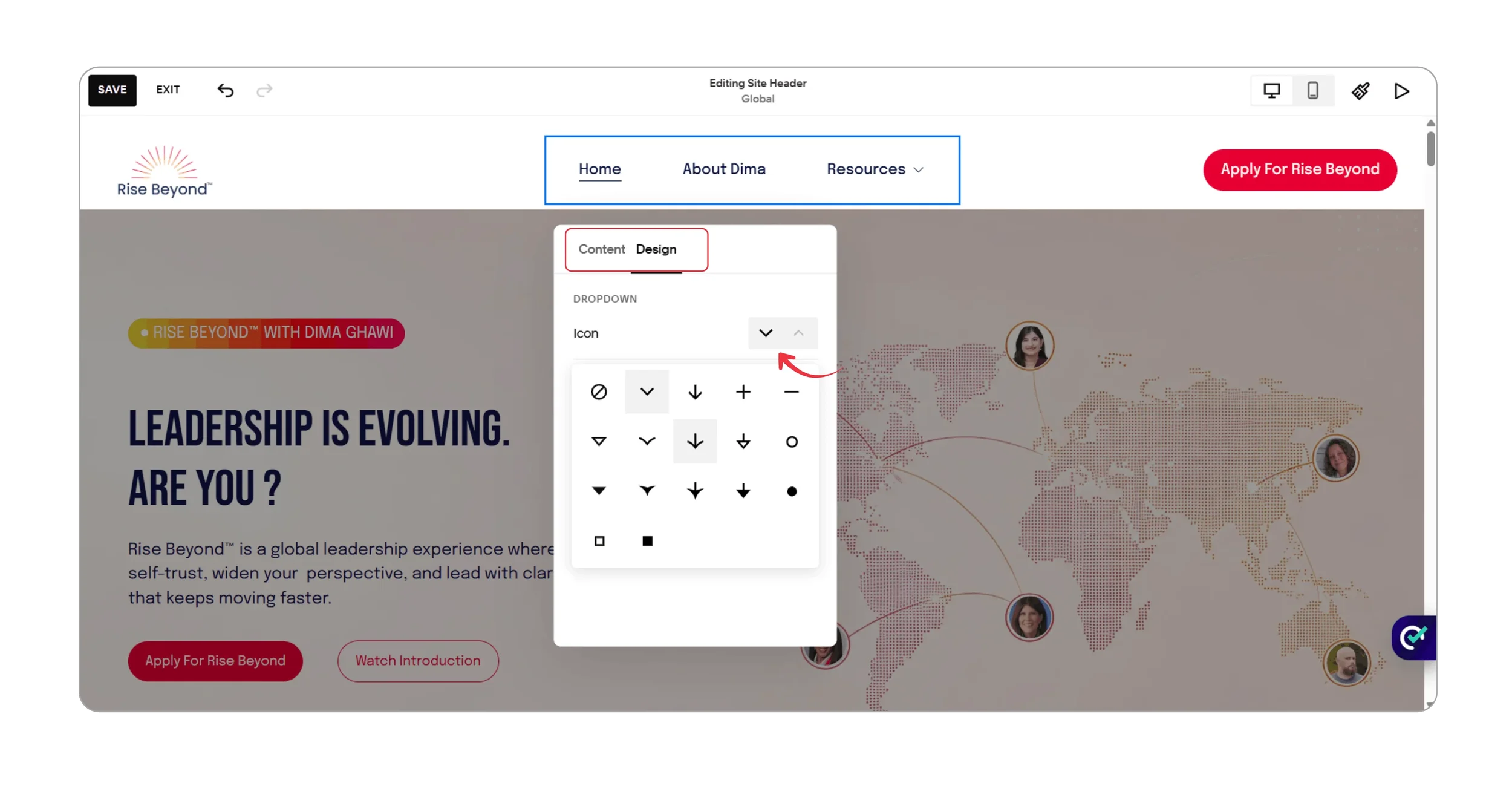1512x786 pixels.
Task: Select the bold pointed arrow icon, third row
Action: pyautogui.click(x=695, y=491)
